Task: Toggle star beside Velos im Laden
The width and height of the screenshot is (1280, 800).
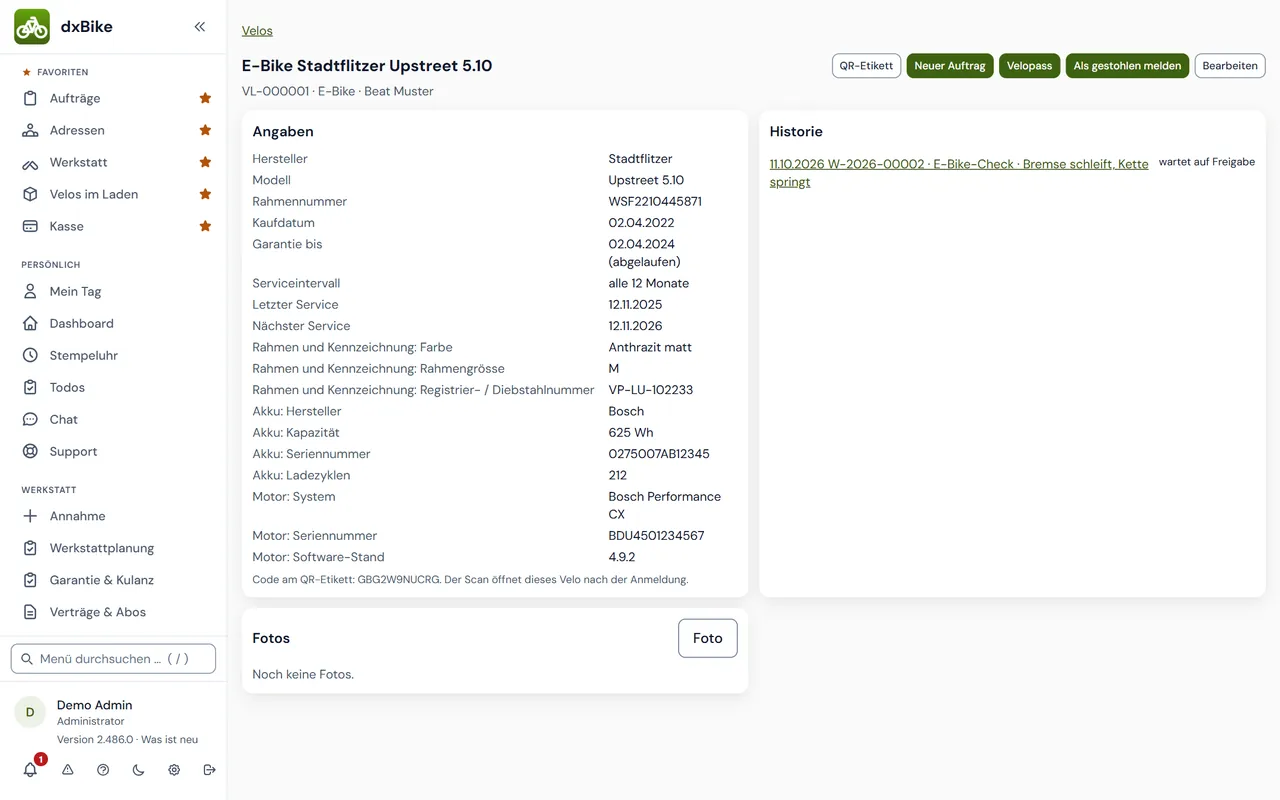Action: point(205,194)
